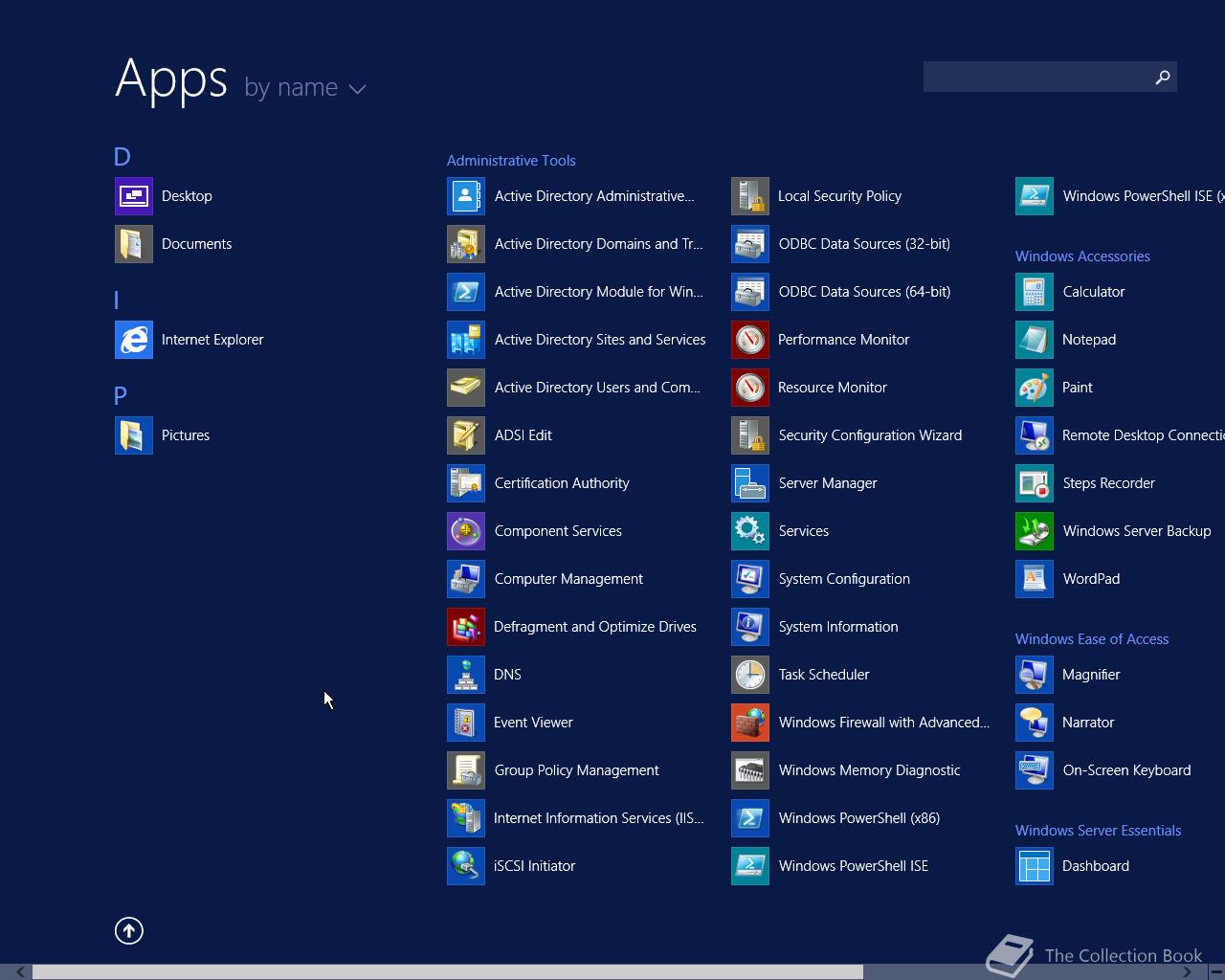The image size is (1225, 980).
Task: Launch Narrator icon
Action: click(1035, 723)
